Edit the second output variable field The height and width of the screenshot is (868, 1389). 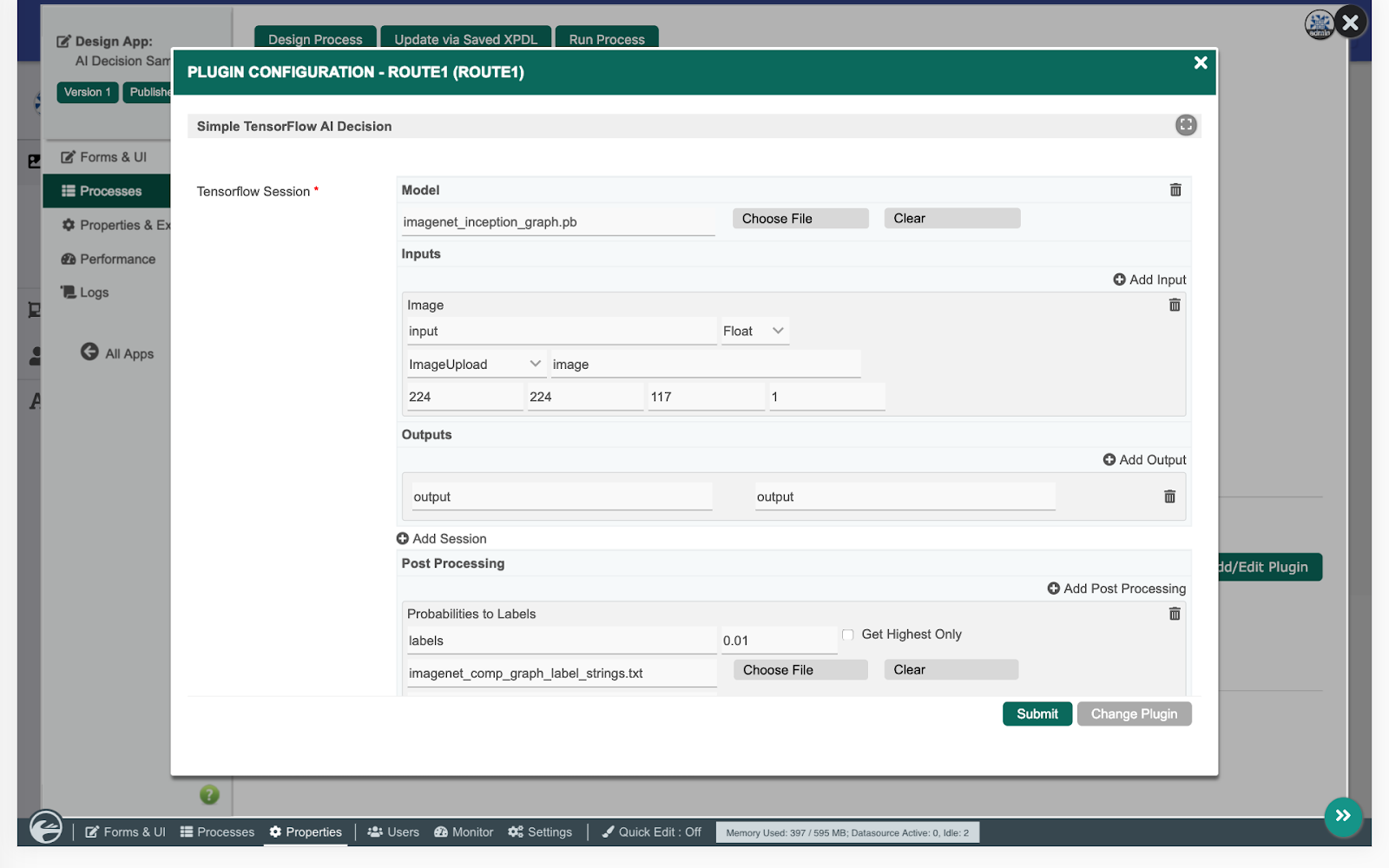coord(905,496)
